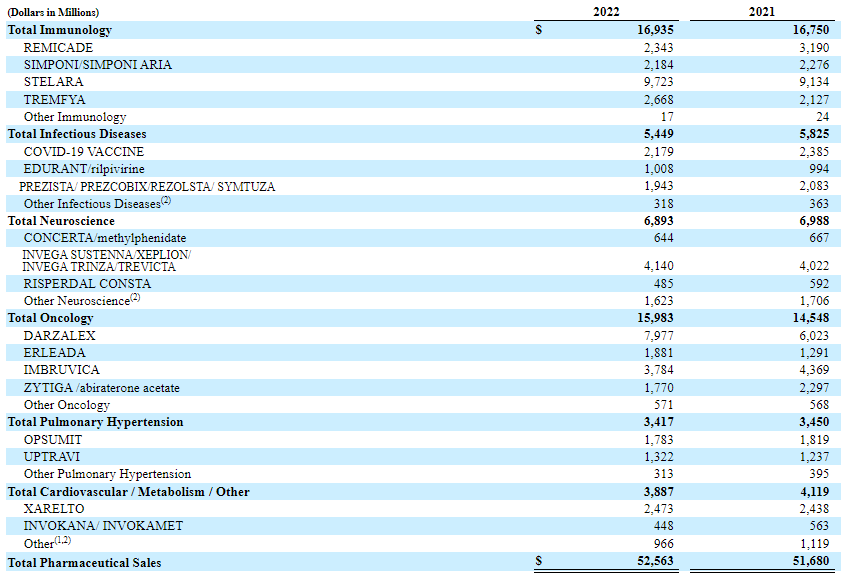
Task: Select INVOKANA/ INVOKAMET row label
Action: pyautogui.click(x=104, y=526)
